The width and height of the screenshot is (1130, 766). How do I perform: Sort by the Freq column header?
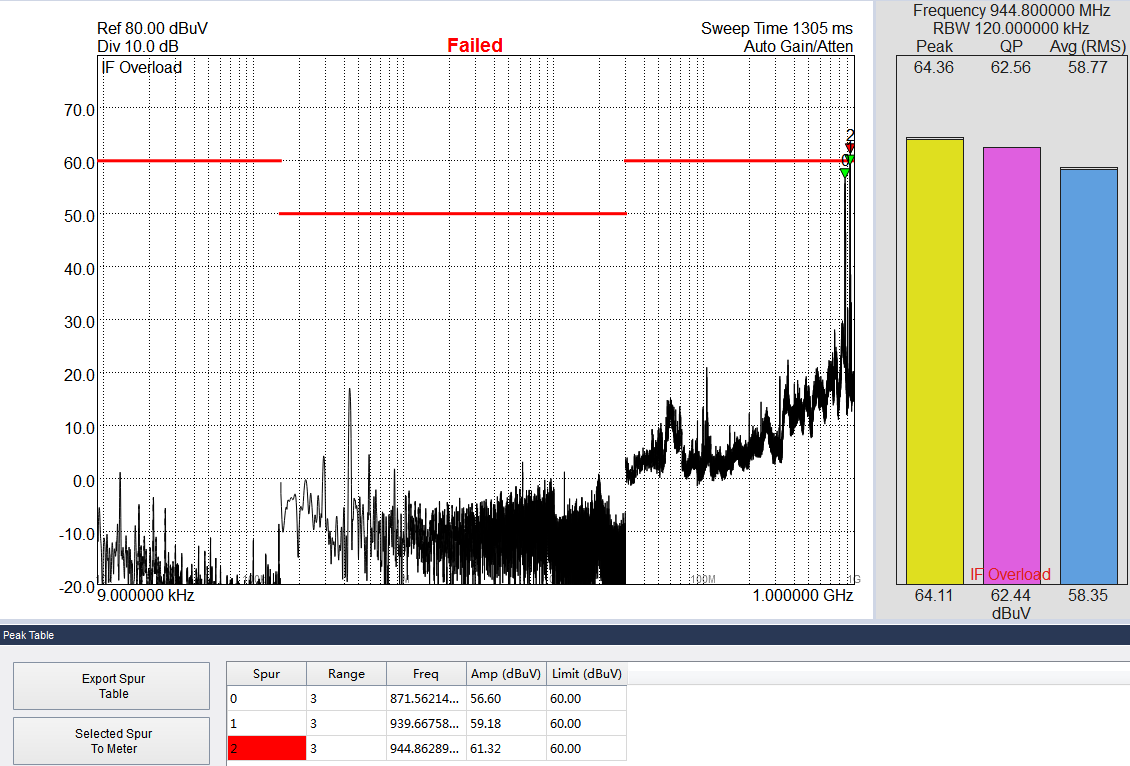(x=426, y=674)
